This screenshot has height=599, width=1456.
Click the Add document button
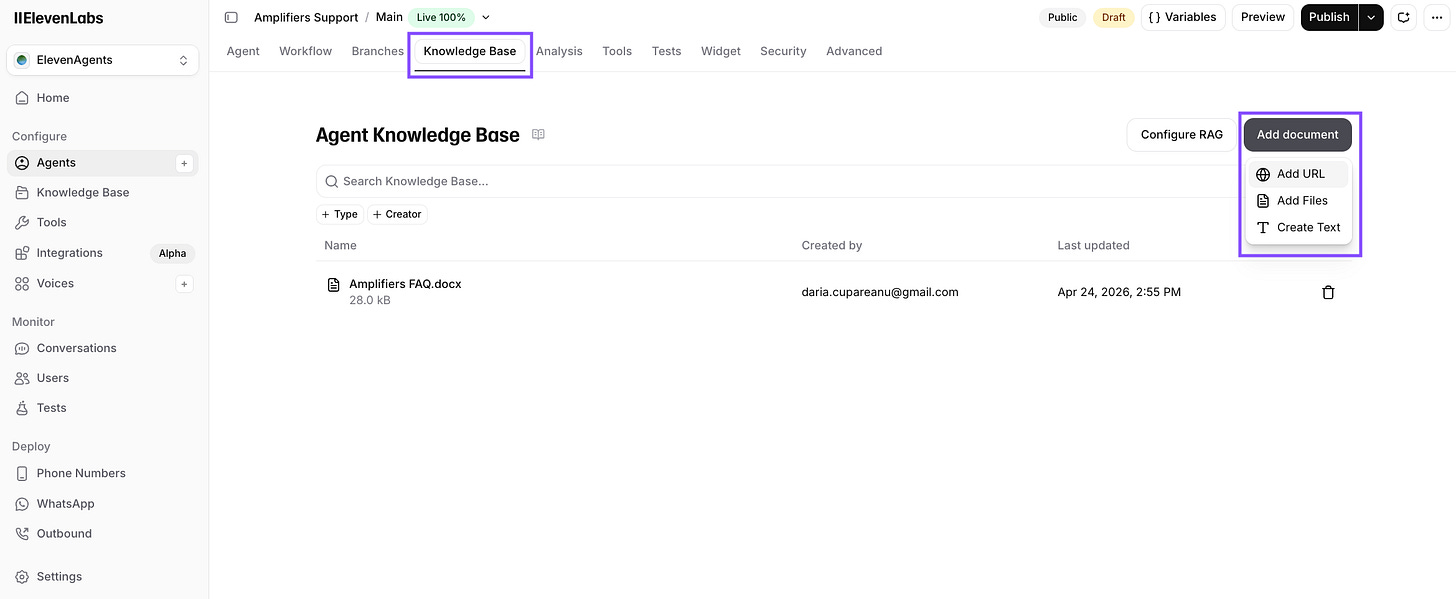point(1298,135)
